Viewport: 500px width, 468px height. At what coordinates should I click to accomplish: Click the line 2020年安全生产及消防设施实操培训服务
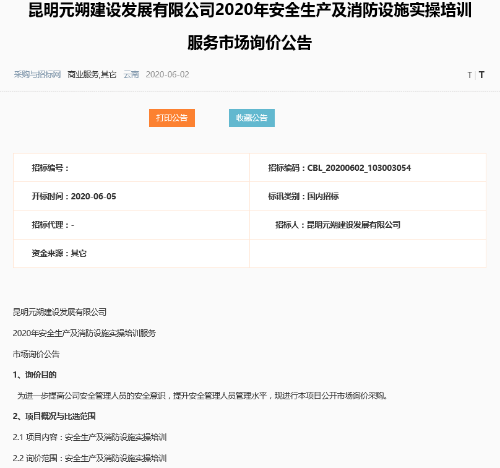coord(84,333)
